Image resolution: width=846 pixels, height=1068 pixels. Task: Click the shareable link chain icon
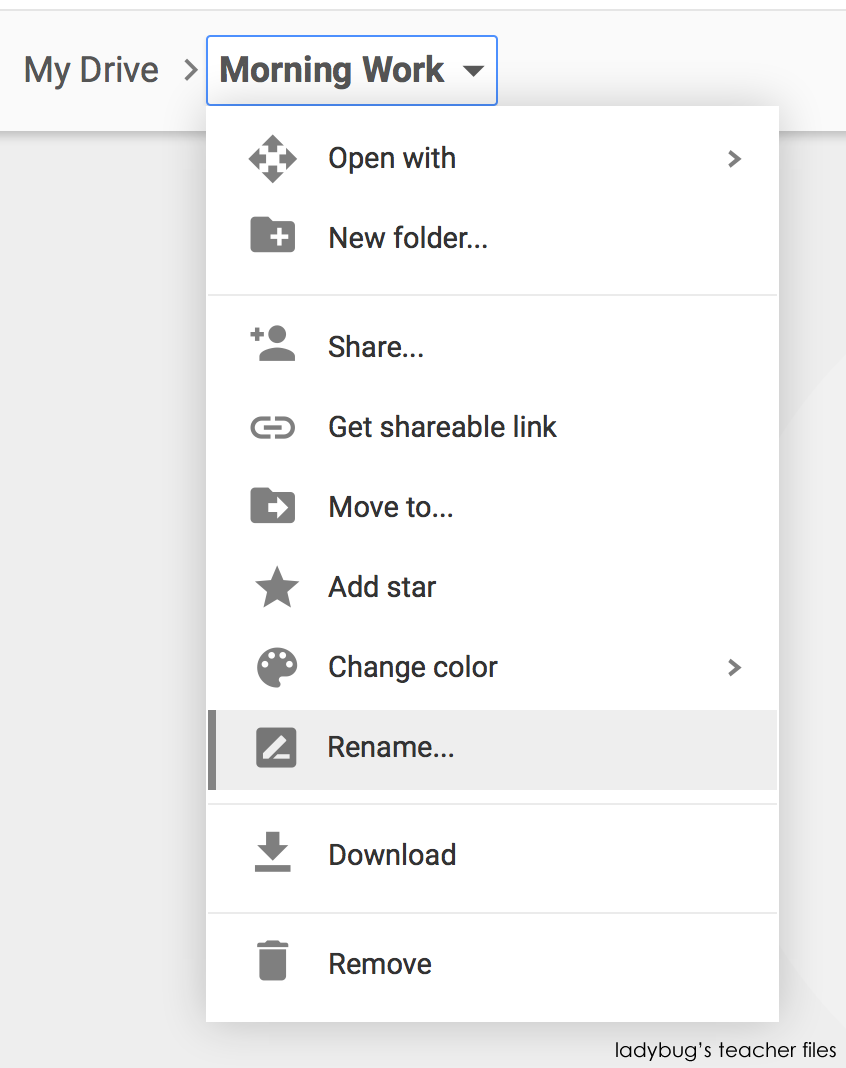point(272,426)
